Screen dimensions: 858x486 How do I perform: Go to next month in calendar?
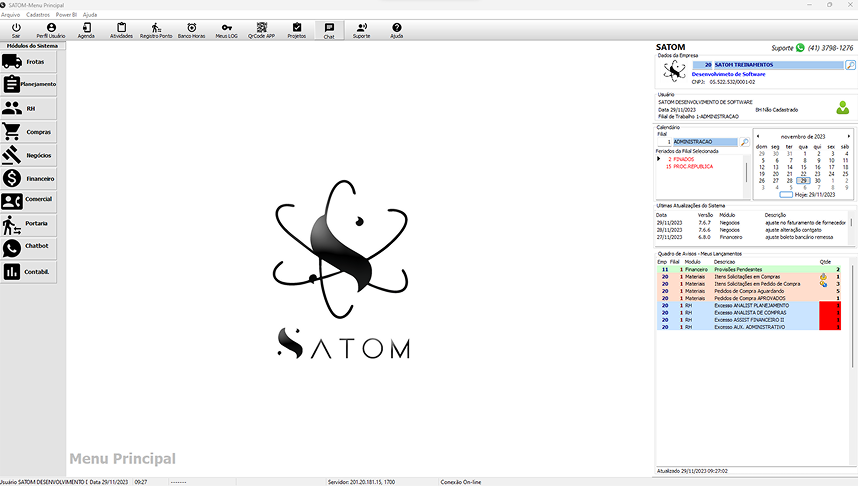point(850,136)
